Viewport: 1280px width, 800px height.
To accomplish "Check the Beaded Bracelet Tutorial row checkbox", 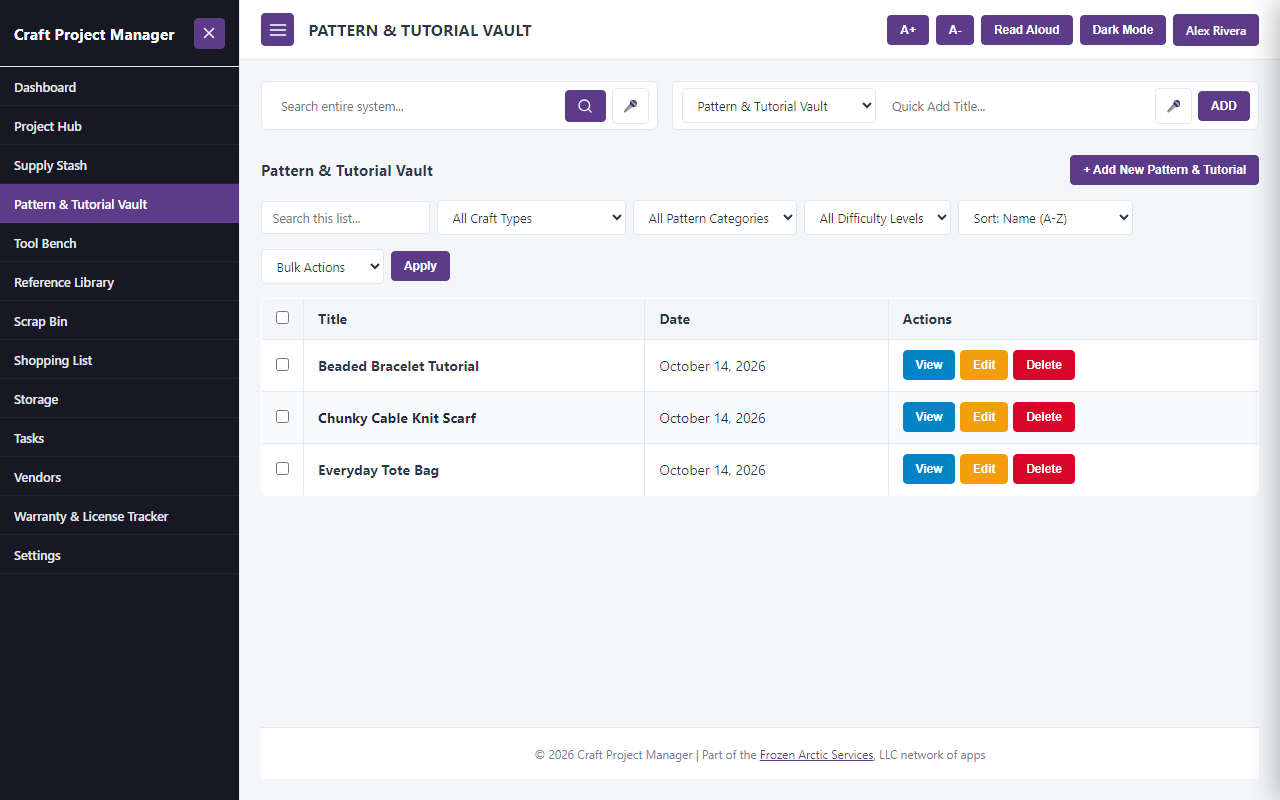I will [282, 365].
